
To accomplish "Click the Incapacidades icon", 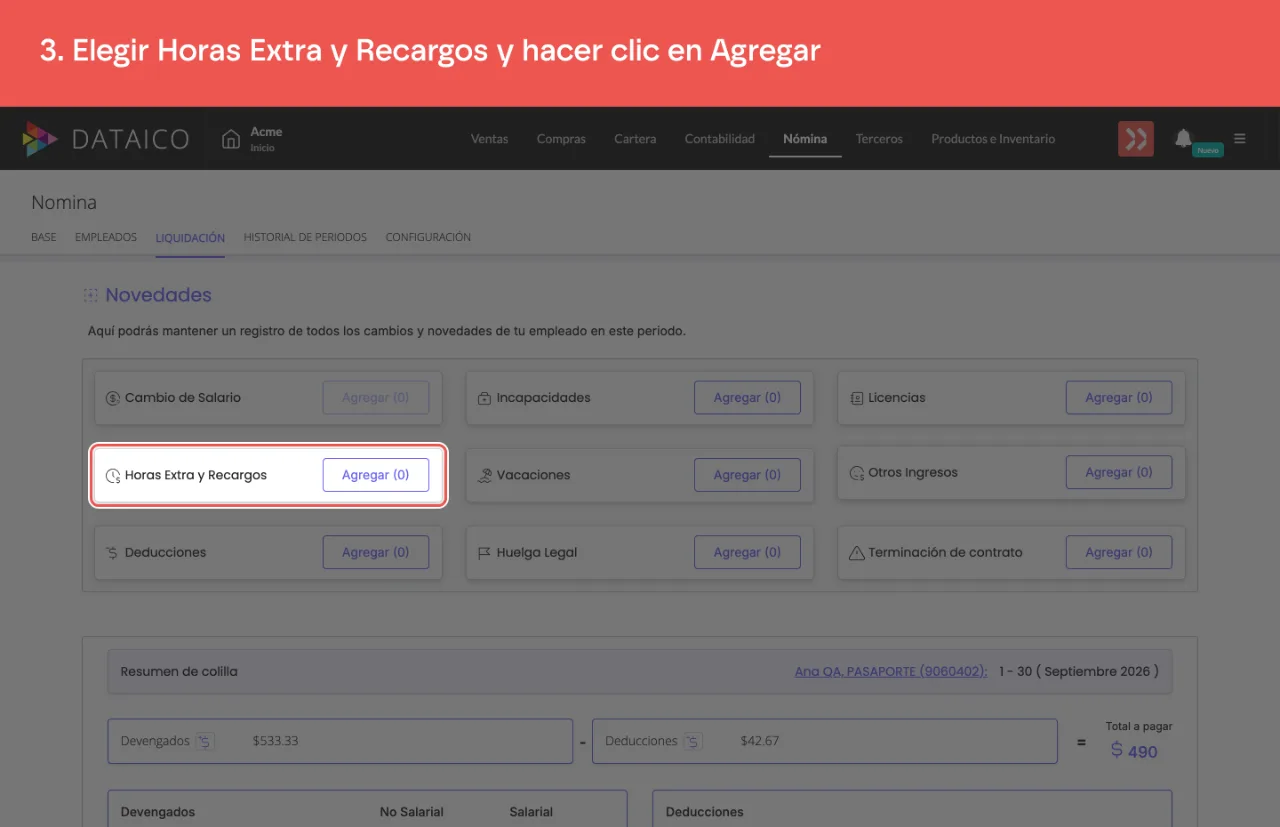I will coord(485,398).
